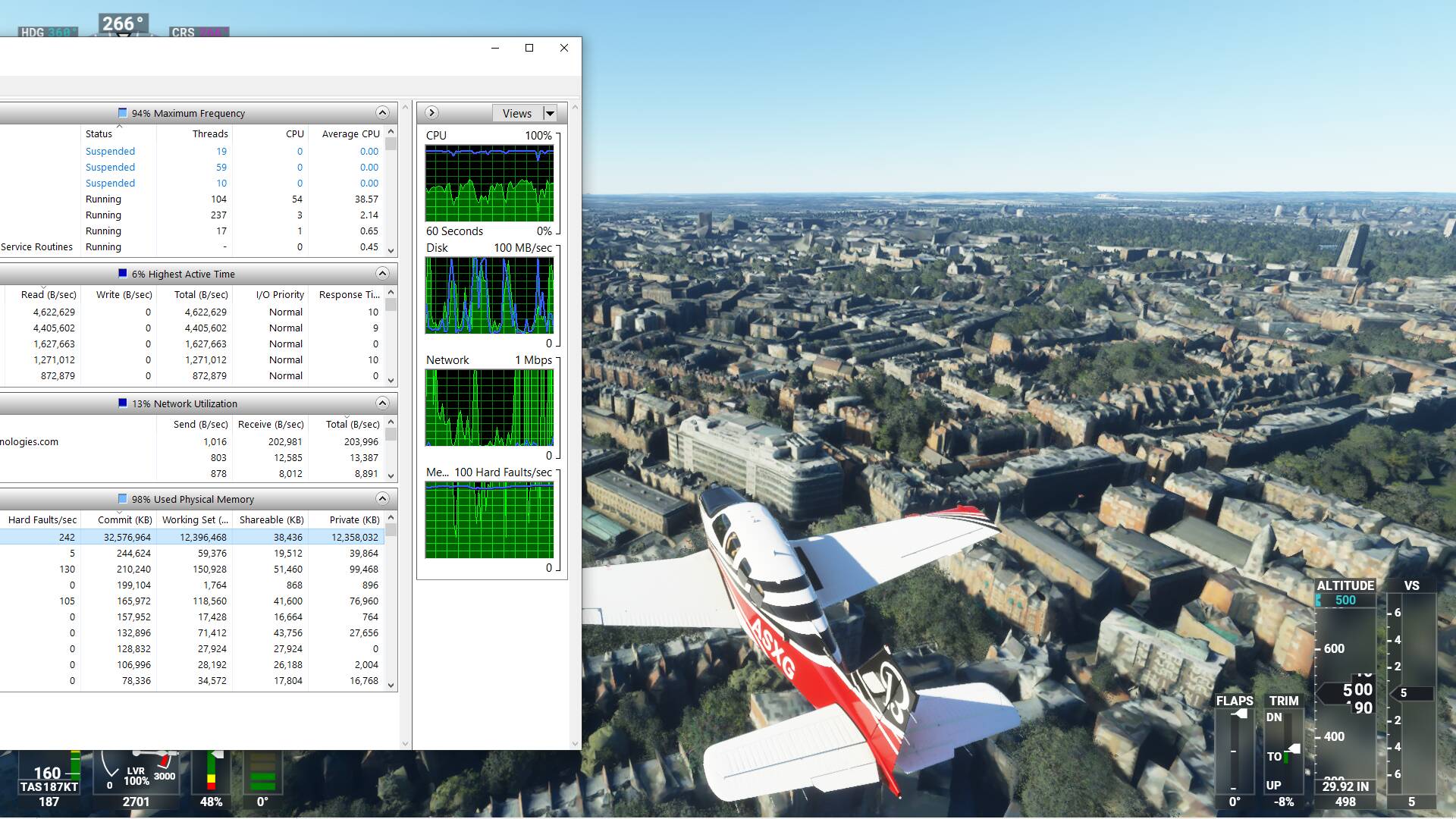Collapse the CPU section with its chevron
The image size is (1456, 819).
click(382, 113)
